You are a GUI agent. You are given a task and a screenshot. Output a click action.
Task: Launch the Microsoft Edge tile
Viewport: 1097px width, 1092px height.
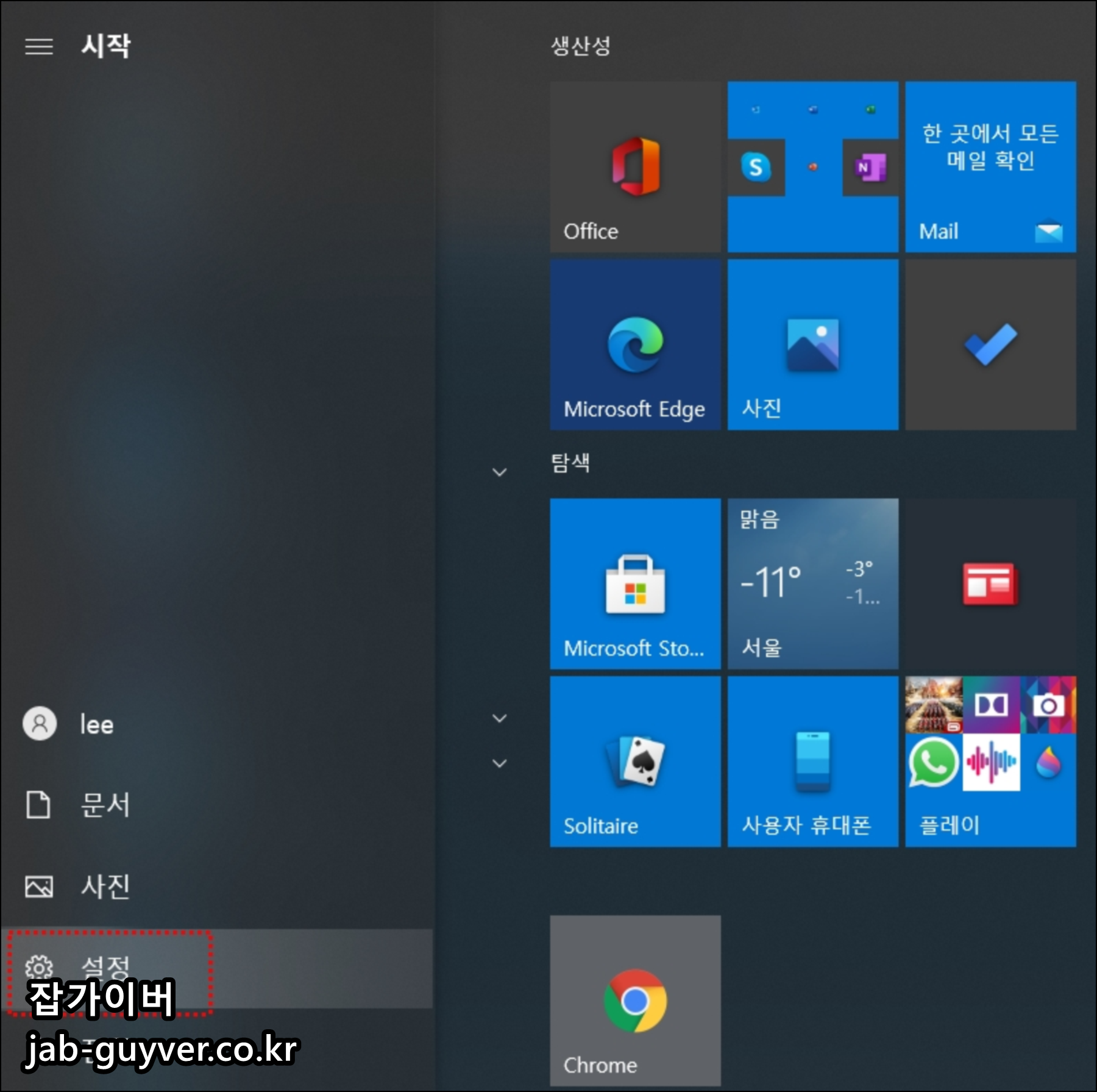(x=635, y=344)
